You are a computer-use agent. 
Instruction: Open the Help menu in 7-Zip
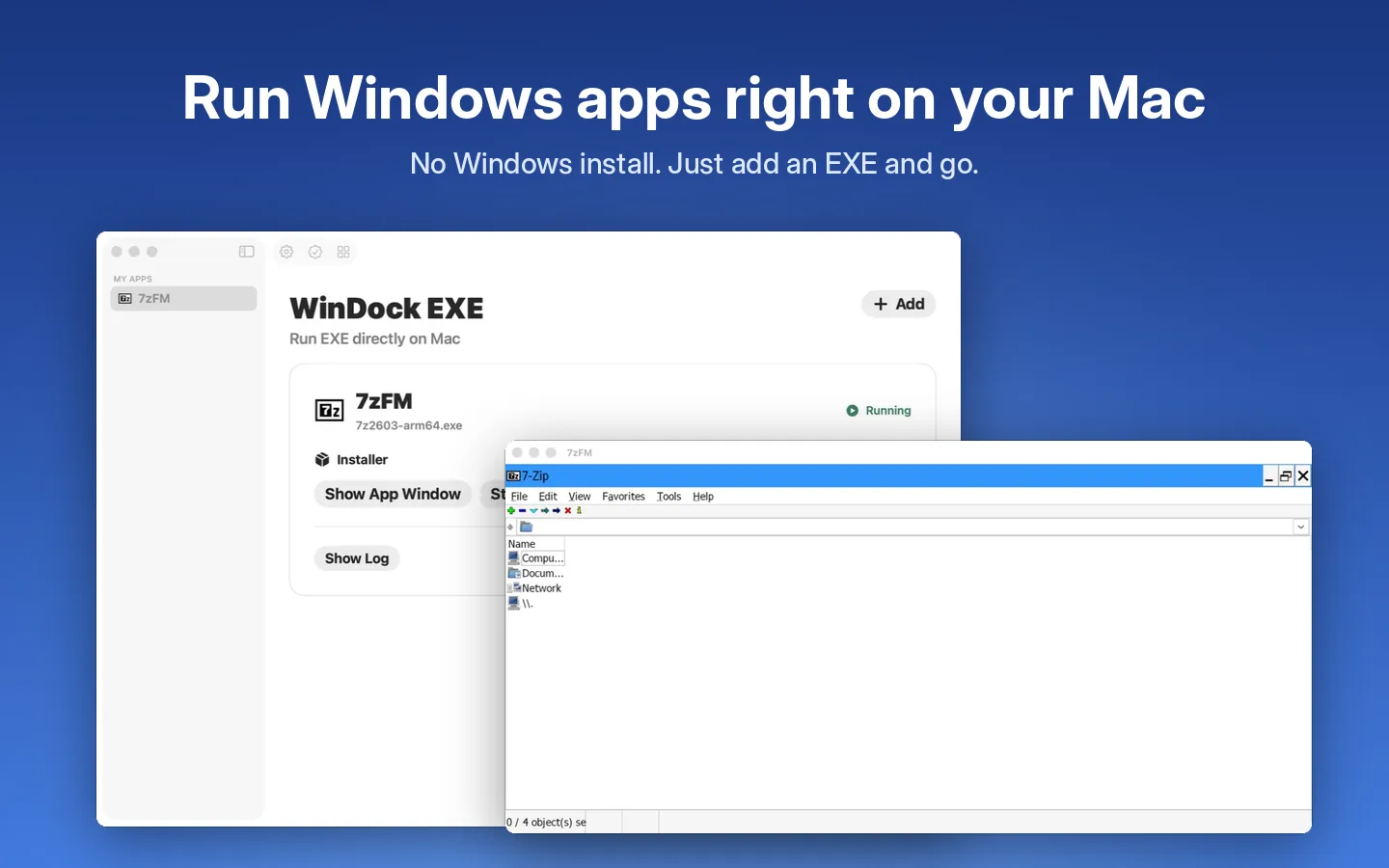pos(703,497)
